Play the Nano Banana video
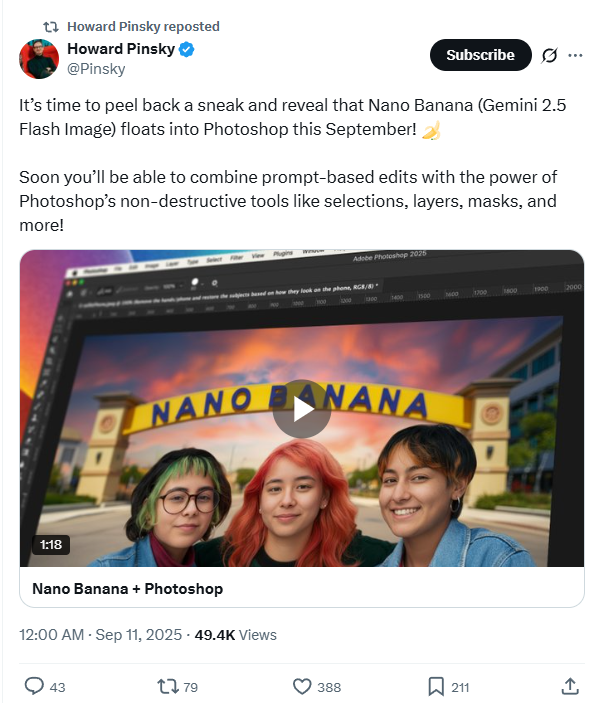This screenshot has width=601, height=703. click(x=302, y=409)
